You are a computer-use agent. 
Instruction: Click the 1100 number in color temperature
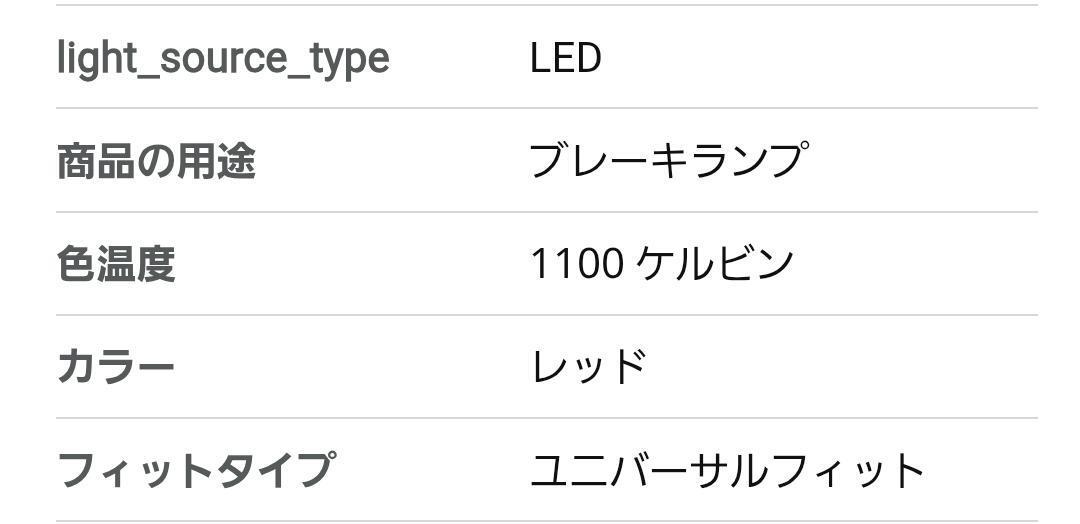576,264
